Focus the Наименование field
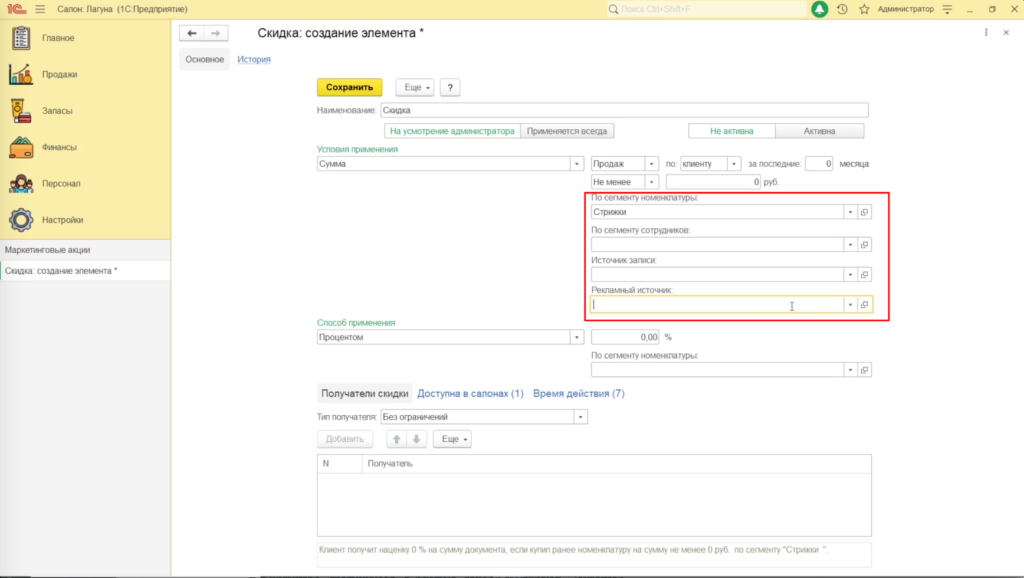The image size is (1024, 578). coord(624,110)
